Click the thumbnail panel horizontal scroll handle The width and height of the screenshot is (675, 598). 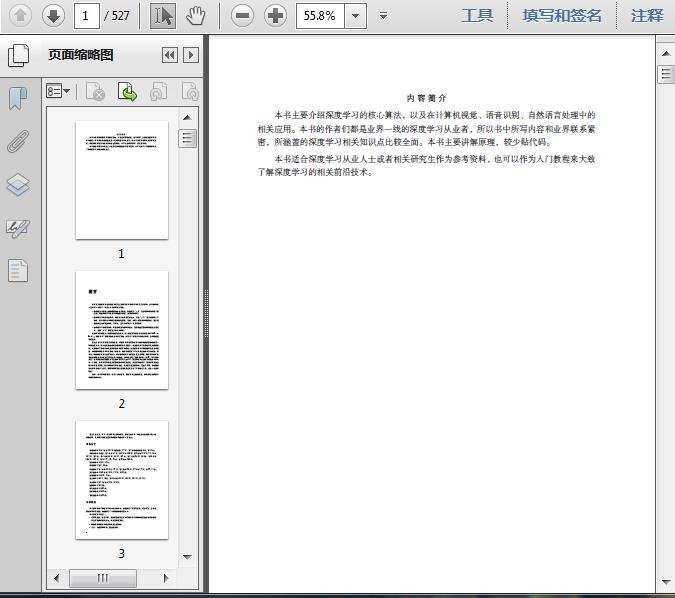(x=103, y=578)
